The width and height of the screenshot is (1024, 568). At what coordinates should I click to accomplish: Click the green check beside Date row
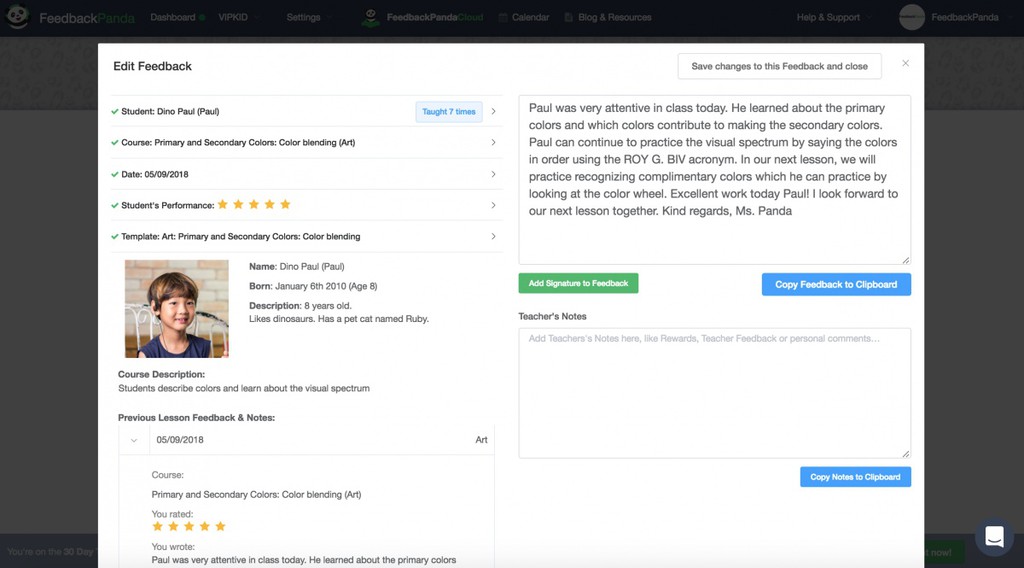click(x=115, y=174)
